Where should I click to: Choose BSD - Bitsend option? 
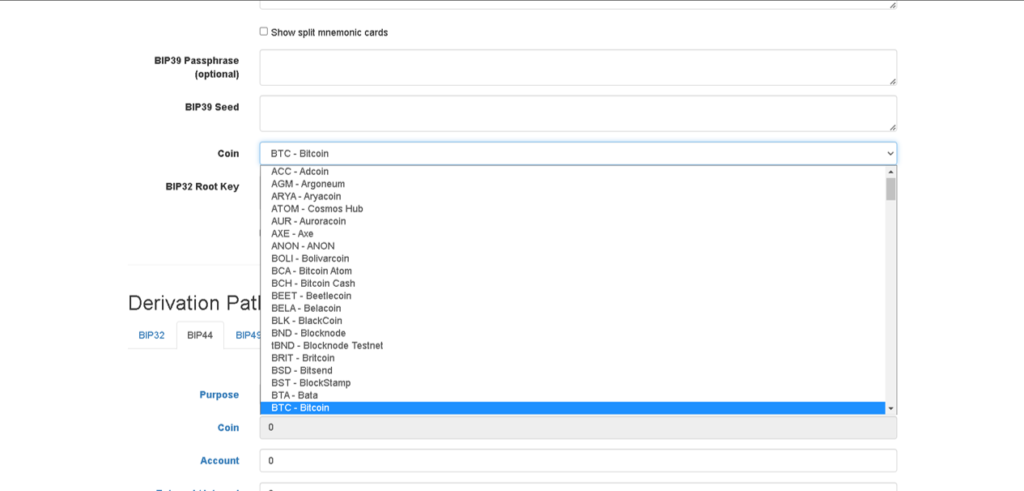[x=573, y=370]
